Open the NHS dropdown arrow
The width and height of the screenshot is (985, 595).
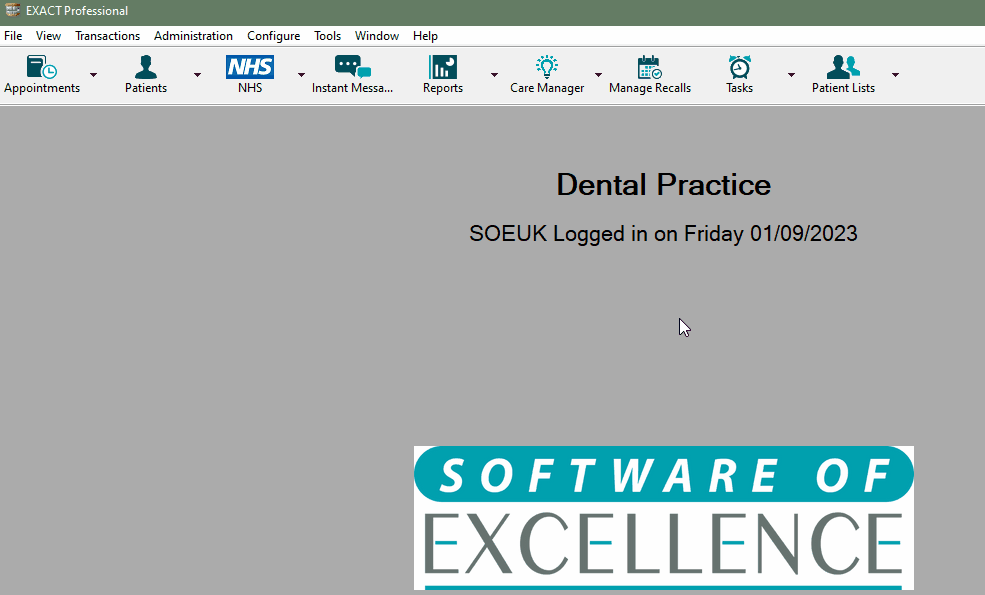301,75
